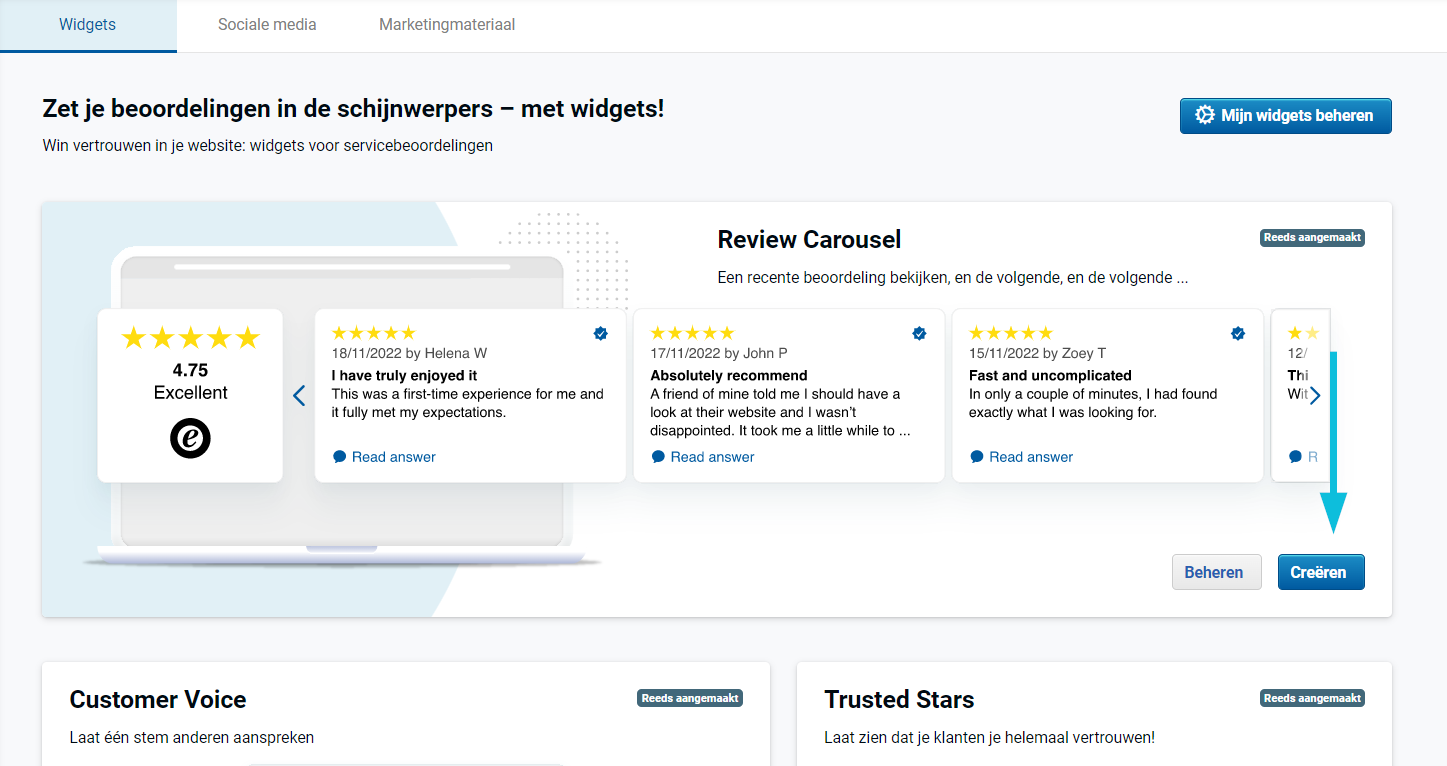
Task: Click the Trusted Stars widget heading
Action: 899,699
